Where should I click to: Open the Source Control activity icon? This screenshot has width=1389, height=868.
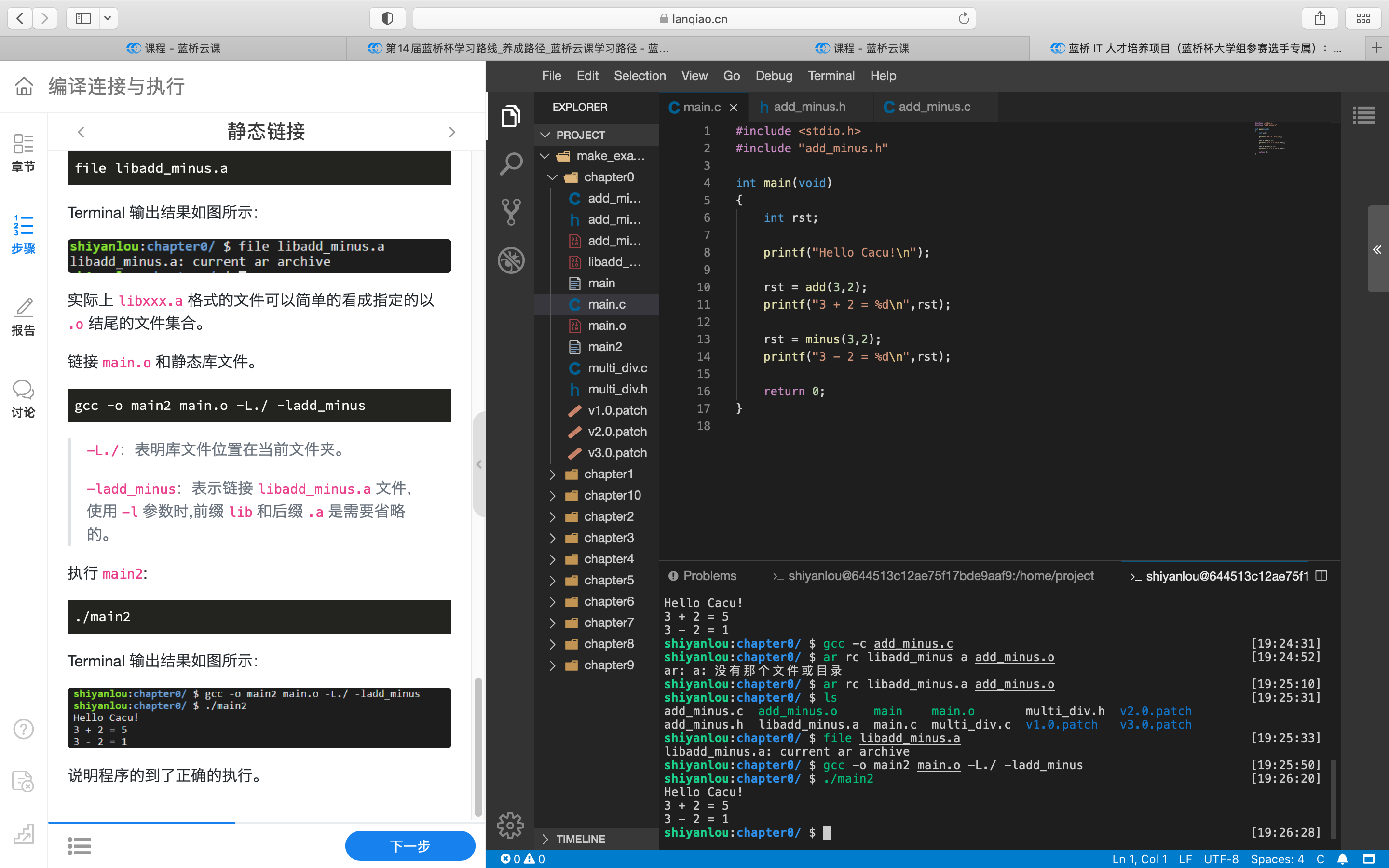[510, 212]
